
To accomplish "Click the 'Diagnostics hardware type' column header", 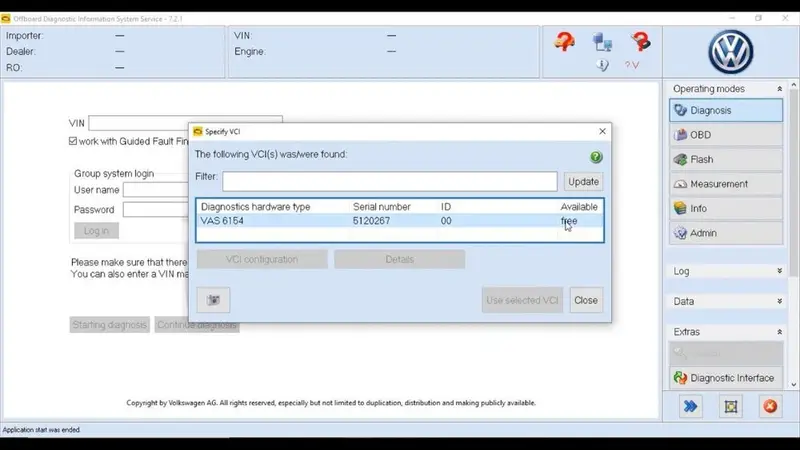I will click(x=256, y=207).
